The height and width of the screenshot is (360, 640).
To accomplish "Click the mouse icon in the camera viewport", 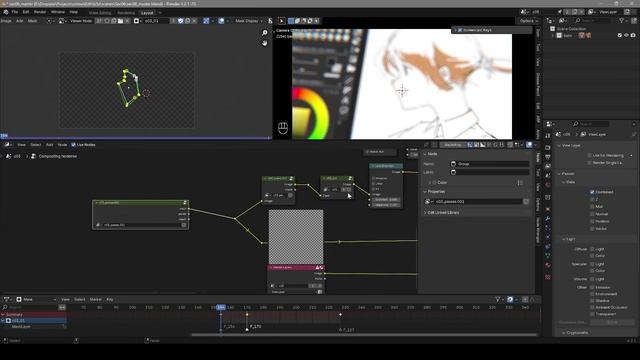I will click(x=283, y=128).
